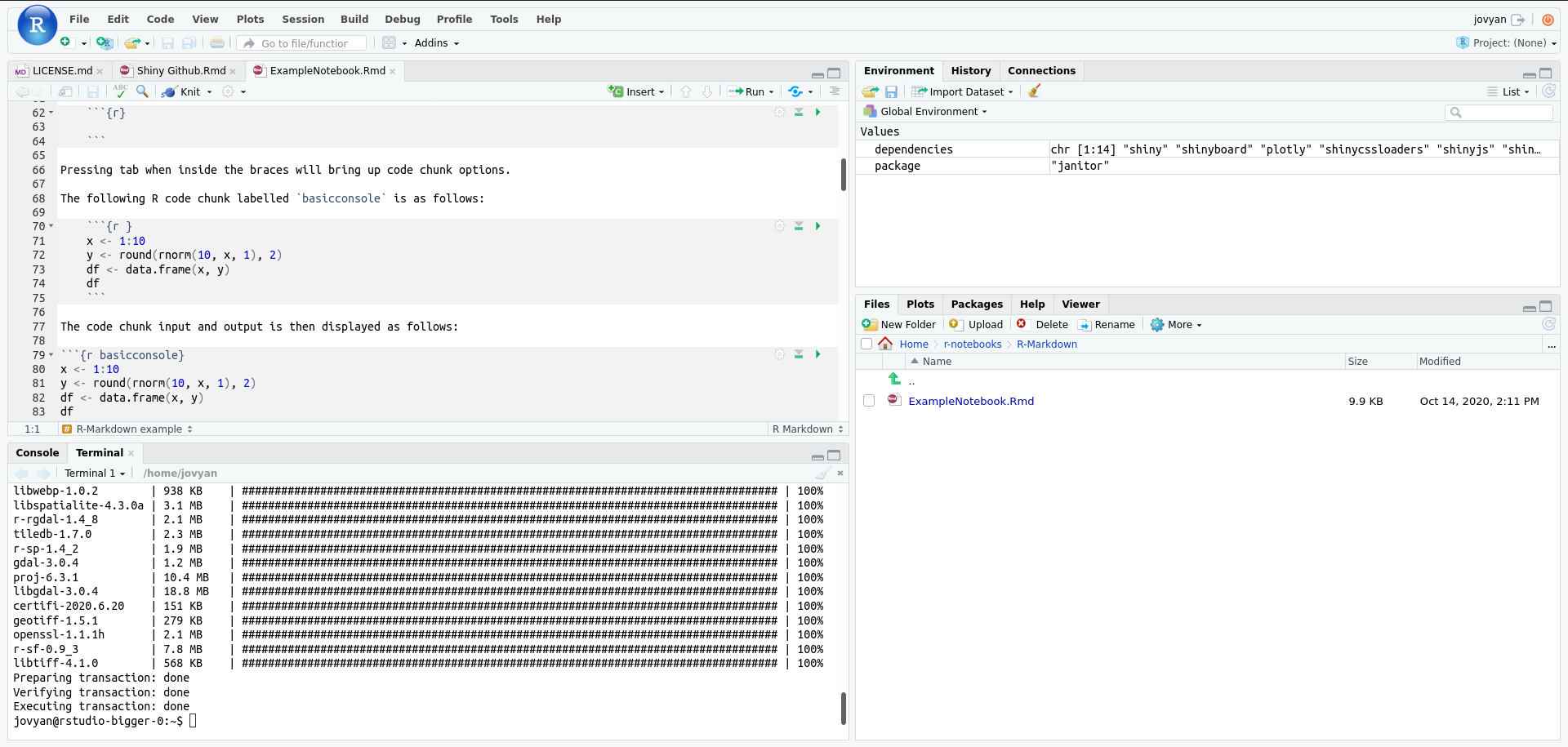Click the Delete button in Files pane
The image size is (1568, 747).
pos(1042,324)
